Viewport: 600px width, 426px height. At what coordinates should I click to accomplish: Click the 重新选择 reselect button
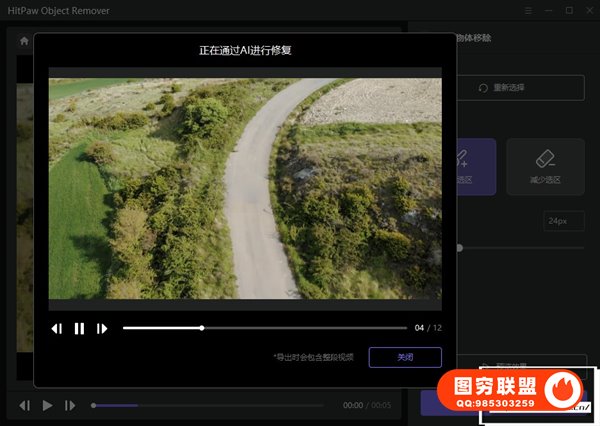coord(515,88)
